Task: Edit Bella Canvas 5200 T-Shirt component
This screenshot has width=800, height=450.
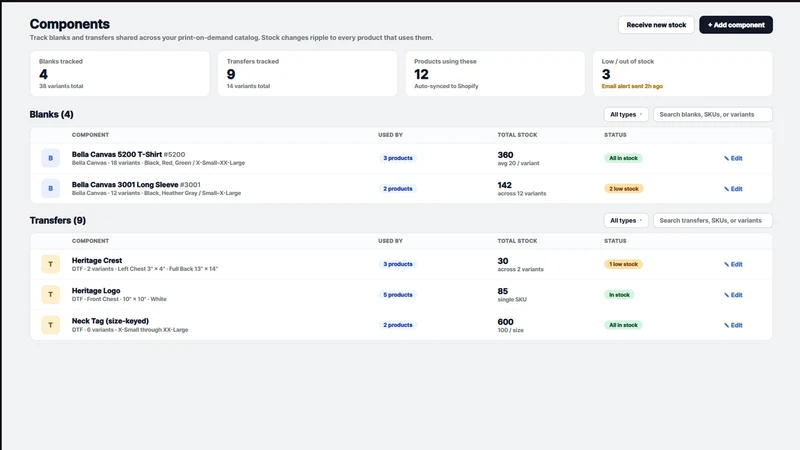Action: [x=733, y=158]
